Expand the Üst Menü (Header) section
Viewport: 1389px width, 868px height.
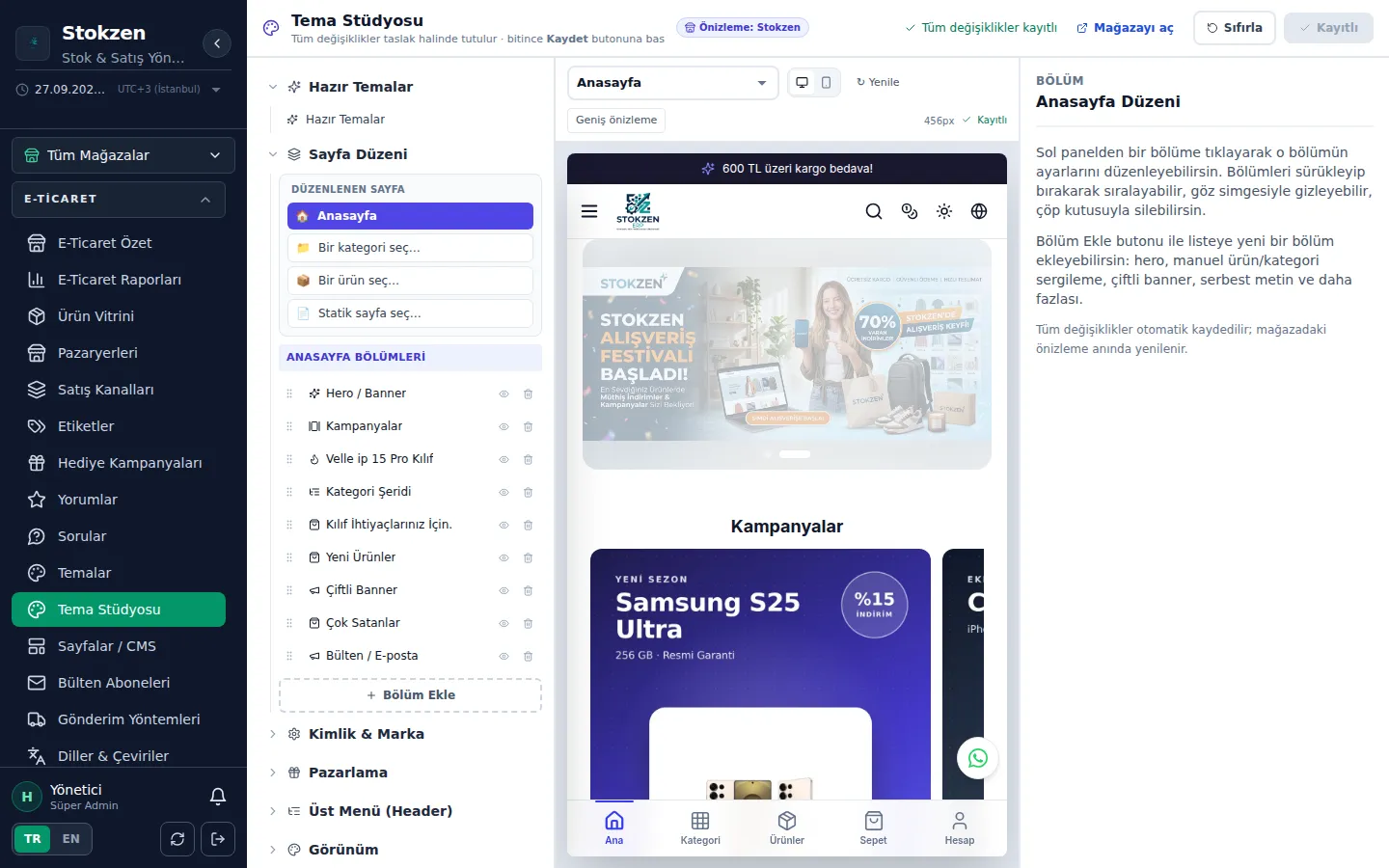click(x=380, y=811)
